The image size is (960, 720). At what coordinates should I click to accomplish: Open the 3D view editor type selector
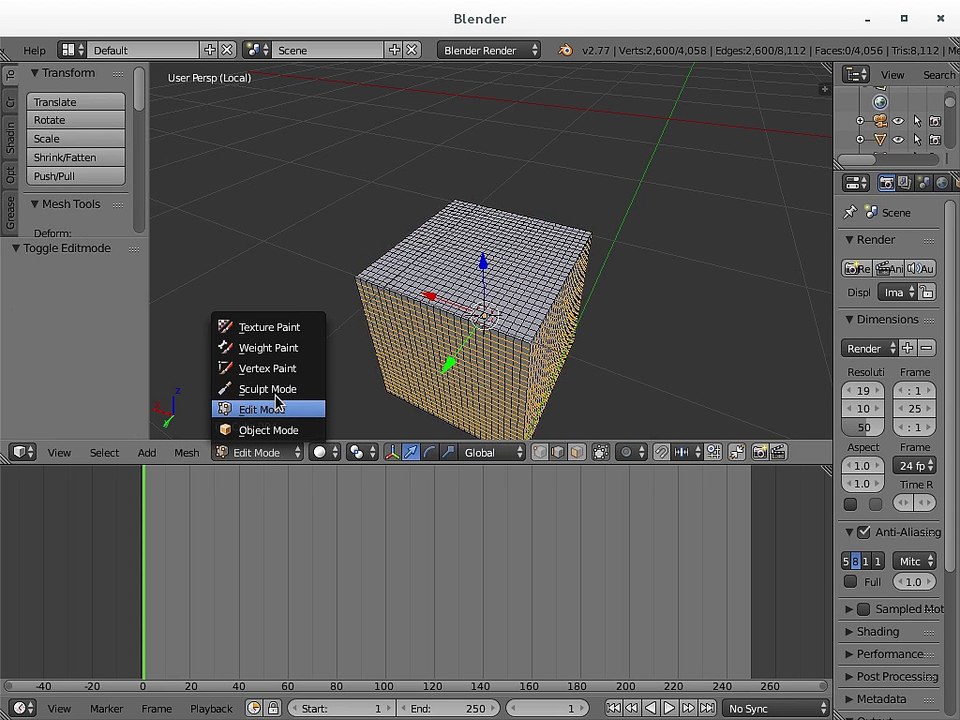pos(23,452)
